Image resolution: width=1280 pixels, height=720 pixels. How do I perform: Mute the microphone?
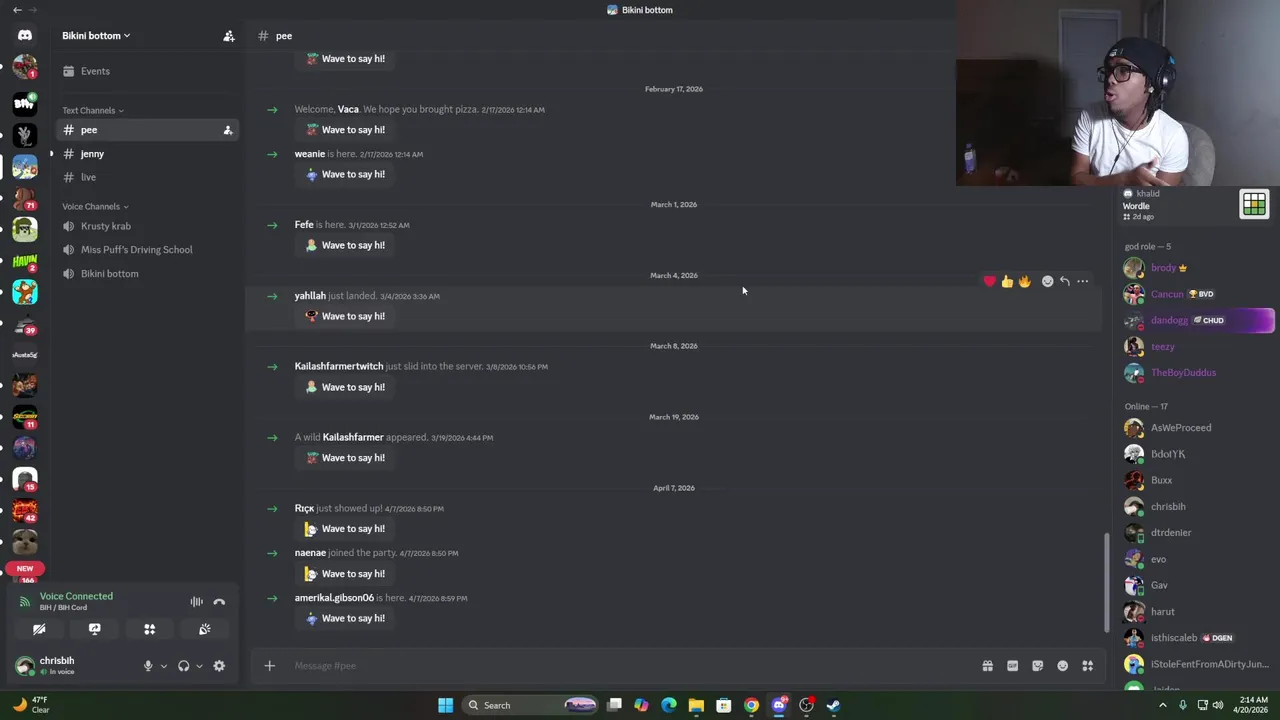pyautogui.click(x=148, y=666)
